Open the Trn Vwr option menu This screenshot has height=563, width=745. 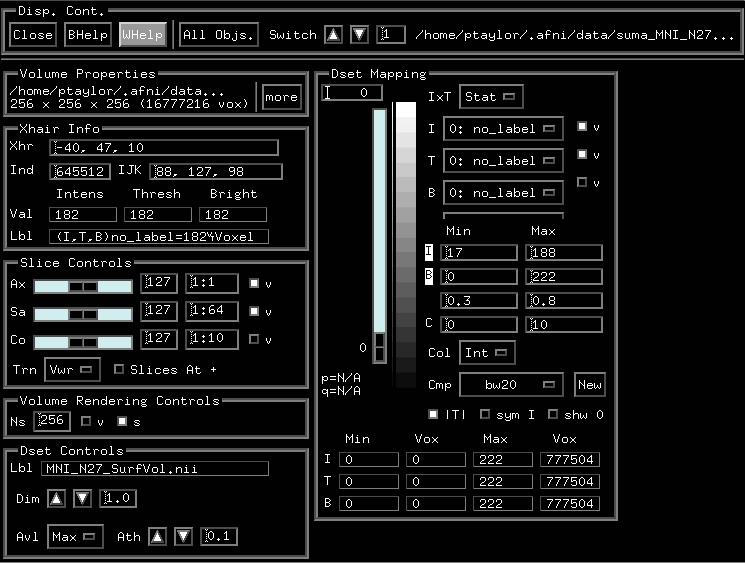72,369
